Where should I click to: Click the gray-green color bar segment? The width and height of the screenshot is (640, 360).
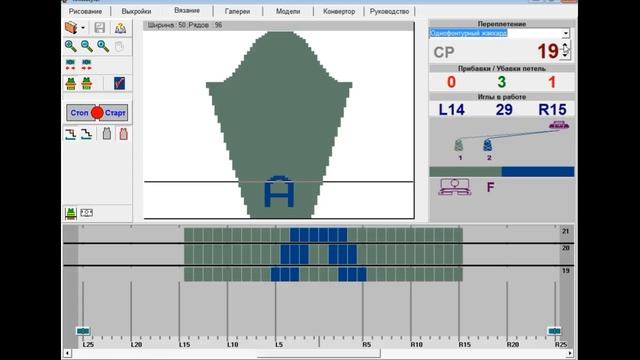point(465,172)
